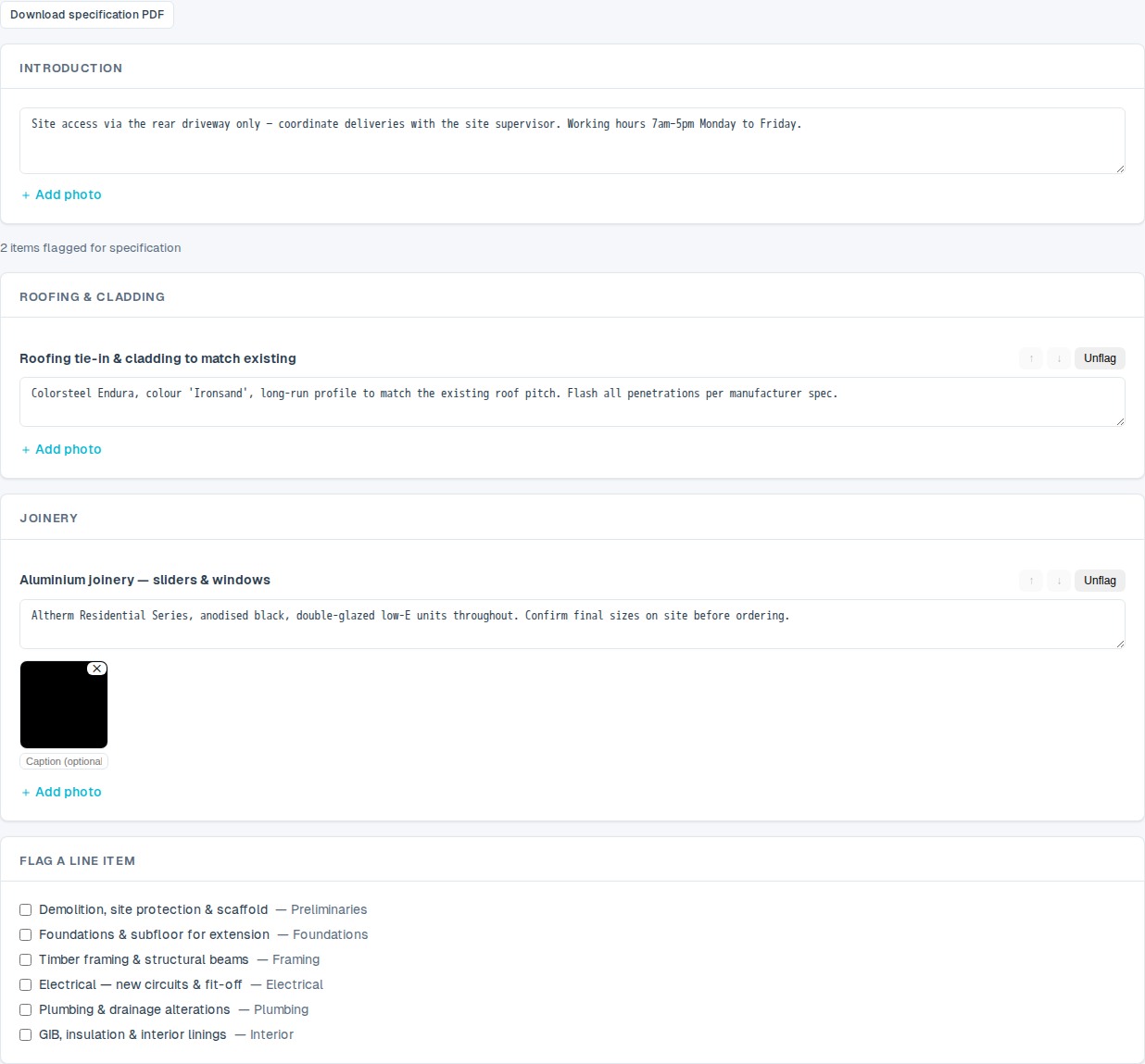Edit the Colorsteel Endura roofing description
1145x1064 pixels.
[572, 402]
